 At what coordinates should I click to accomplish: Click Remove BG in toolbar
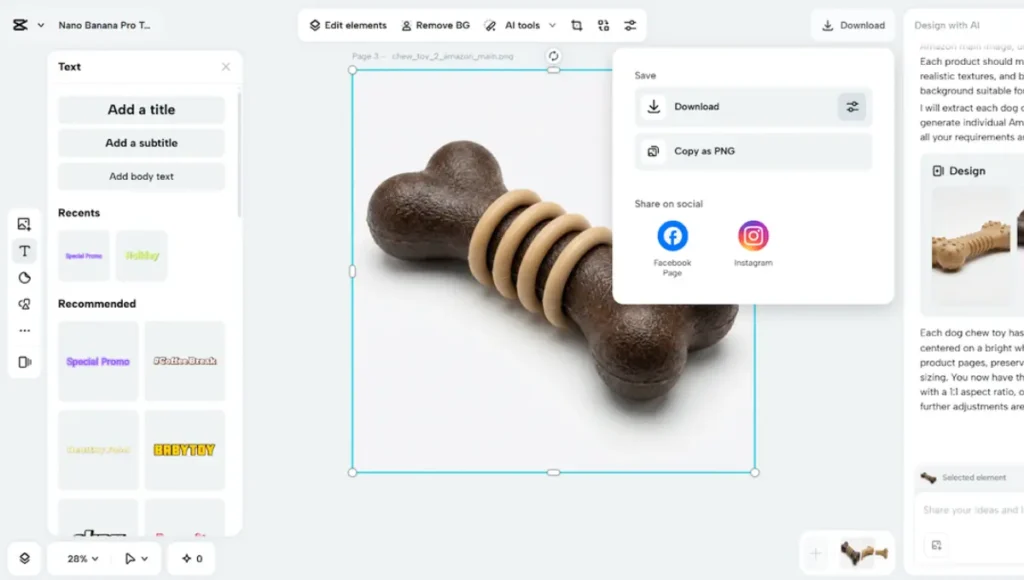click(435, 25)
